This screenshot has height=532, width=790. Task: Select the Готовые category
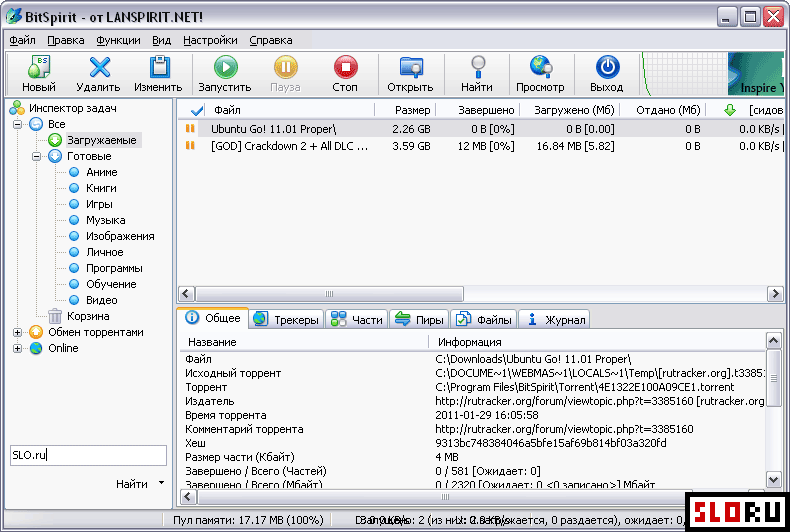point(89,156)
